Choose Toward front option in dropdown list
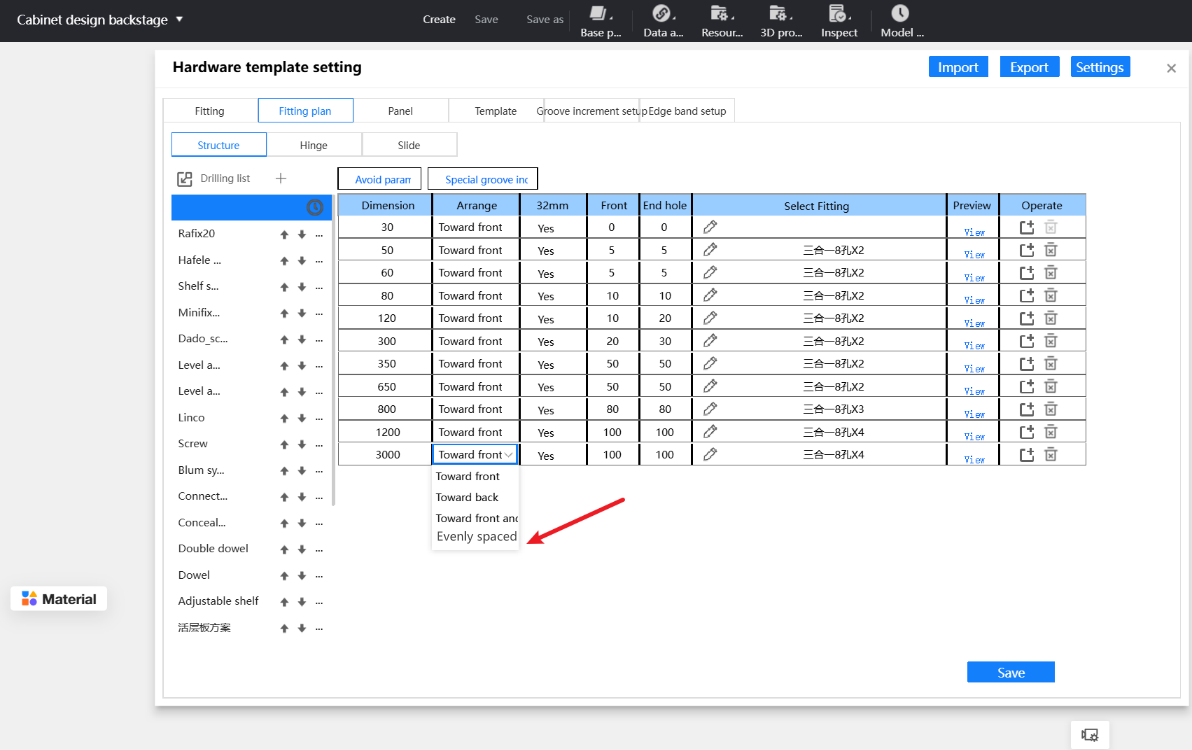The image size is (1192, 750). click(468, 476)
